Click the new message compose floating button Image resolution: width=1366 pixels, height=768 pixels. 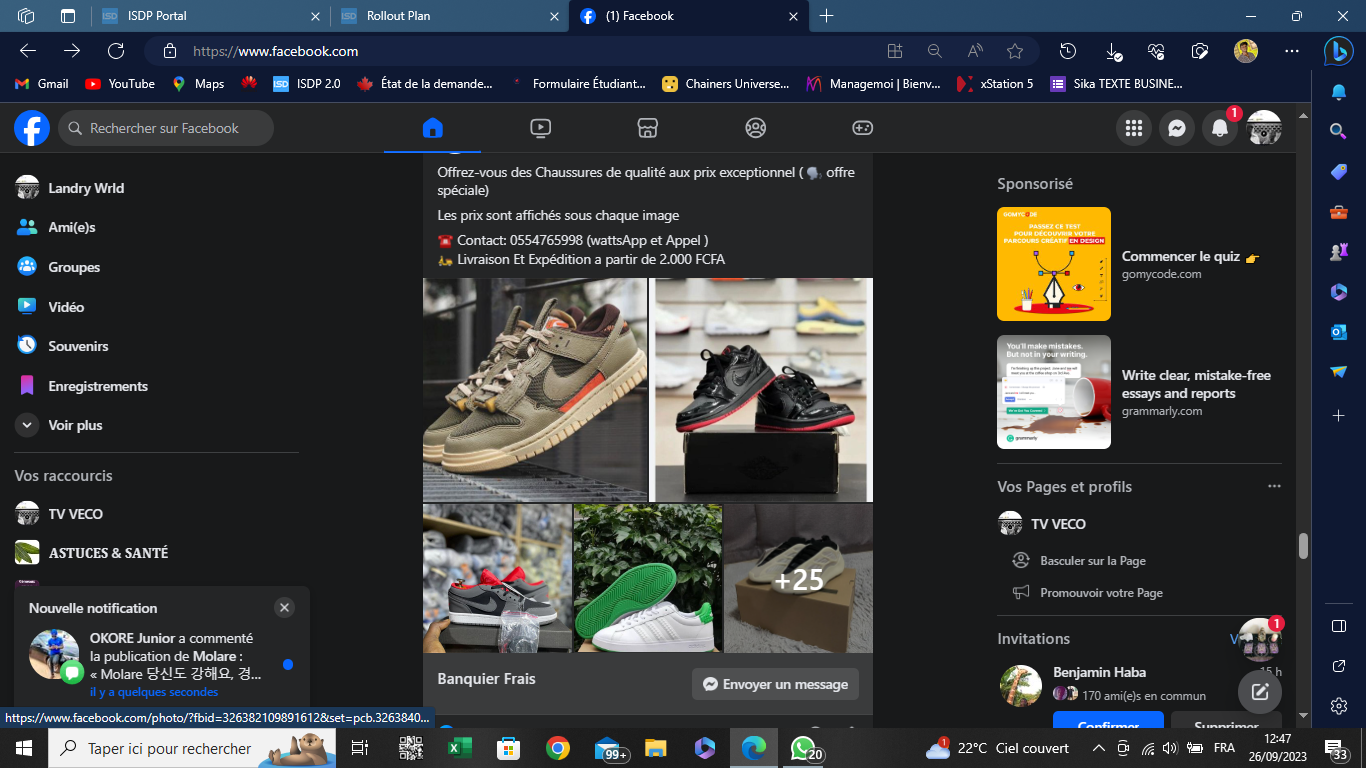tap(1259, 691)
